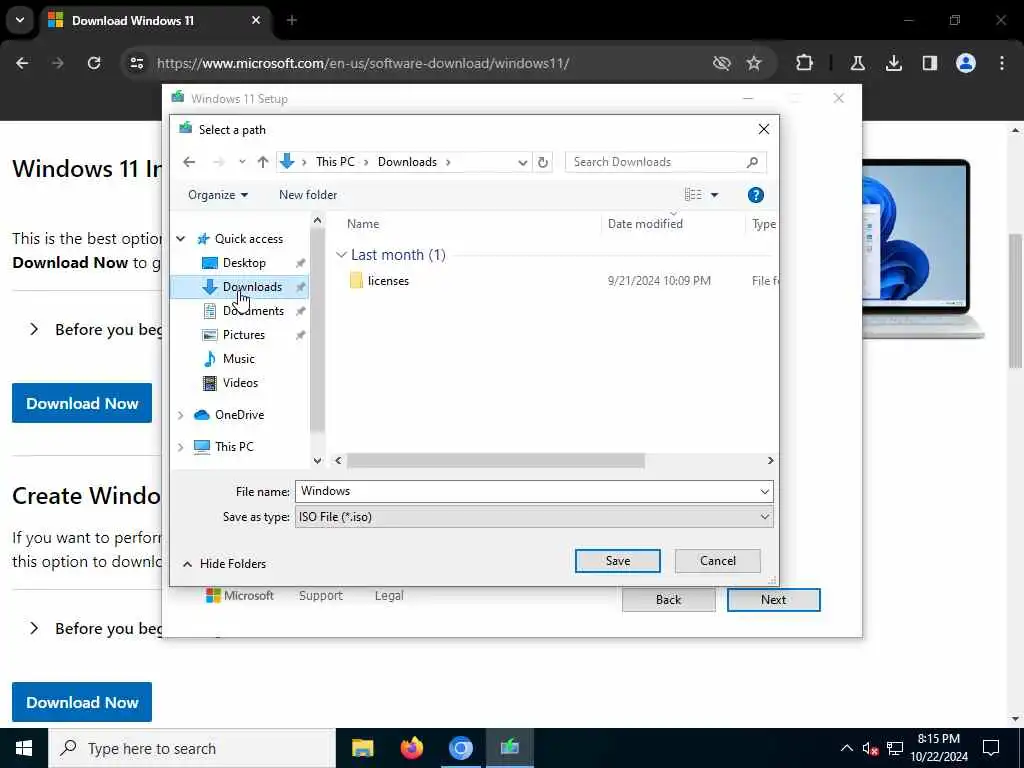Open address bar previous locations dropdown
Screen dimensions: 1024x768
tap(522, 162)
